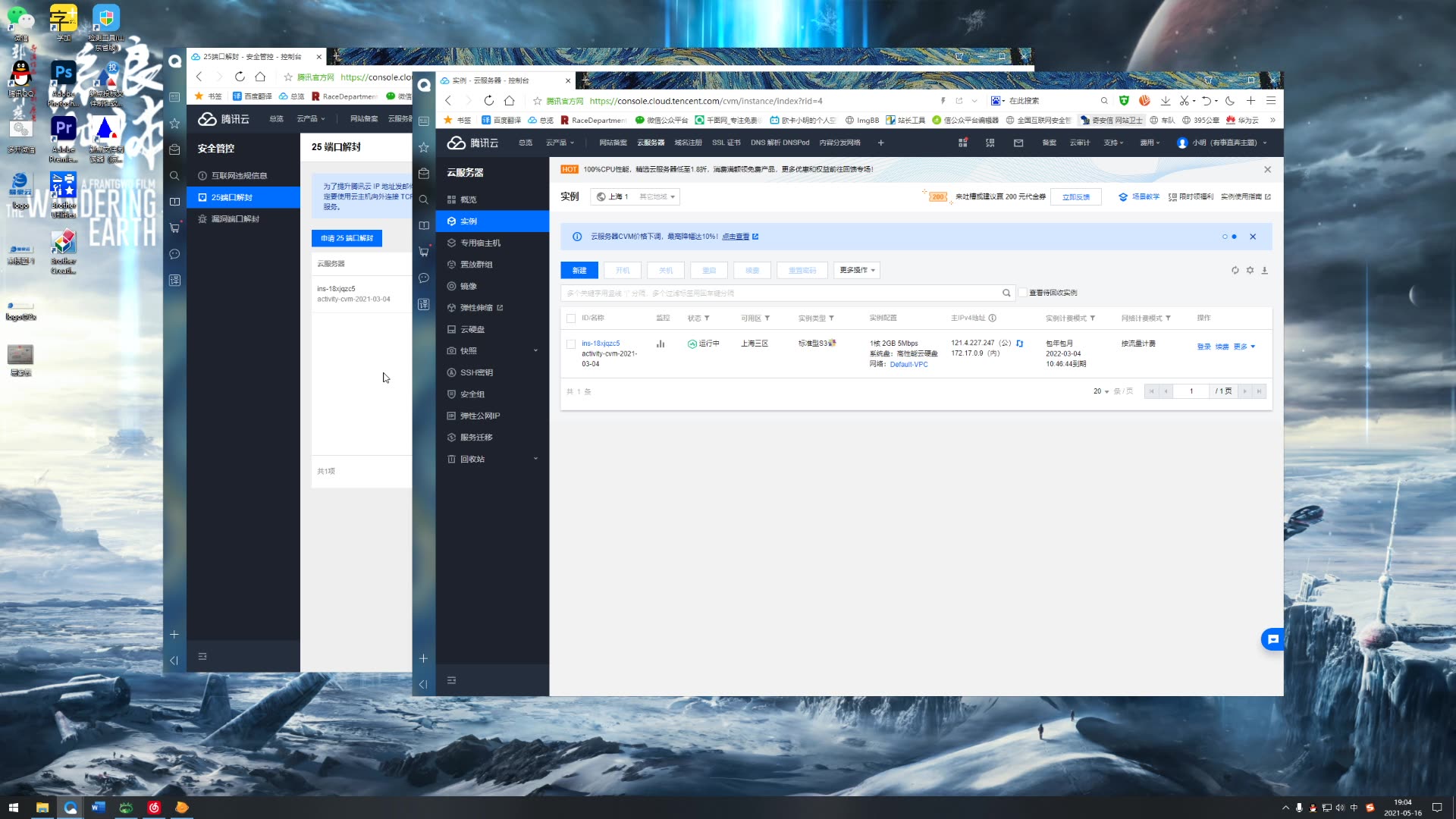The image size is (1456, 819).
Task: Copy public IP address icon
Action: coord(1020,344)
